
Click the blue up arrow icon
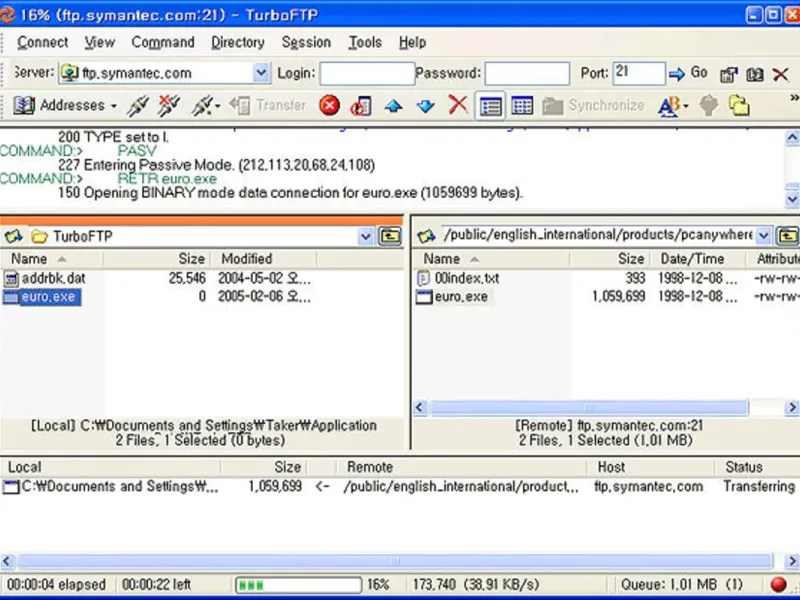tap(393, 106)
